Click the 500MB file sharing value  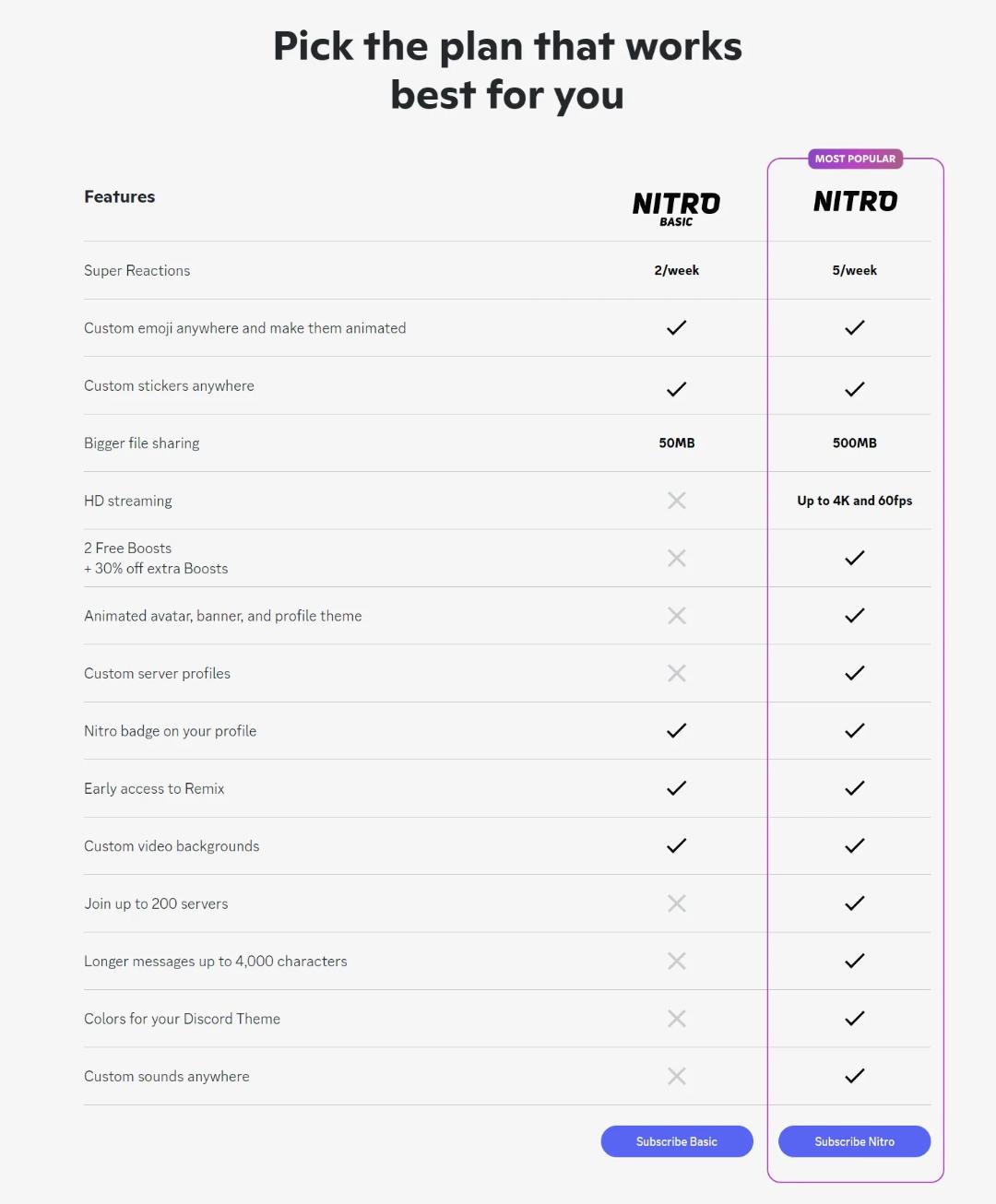pos(855,443)
